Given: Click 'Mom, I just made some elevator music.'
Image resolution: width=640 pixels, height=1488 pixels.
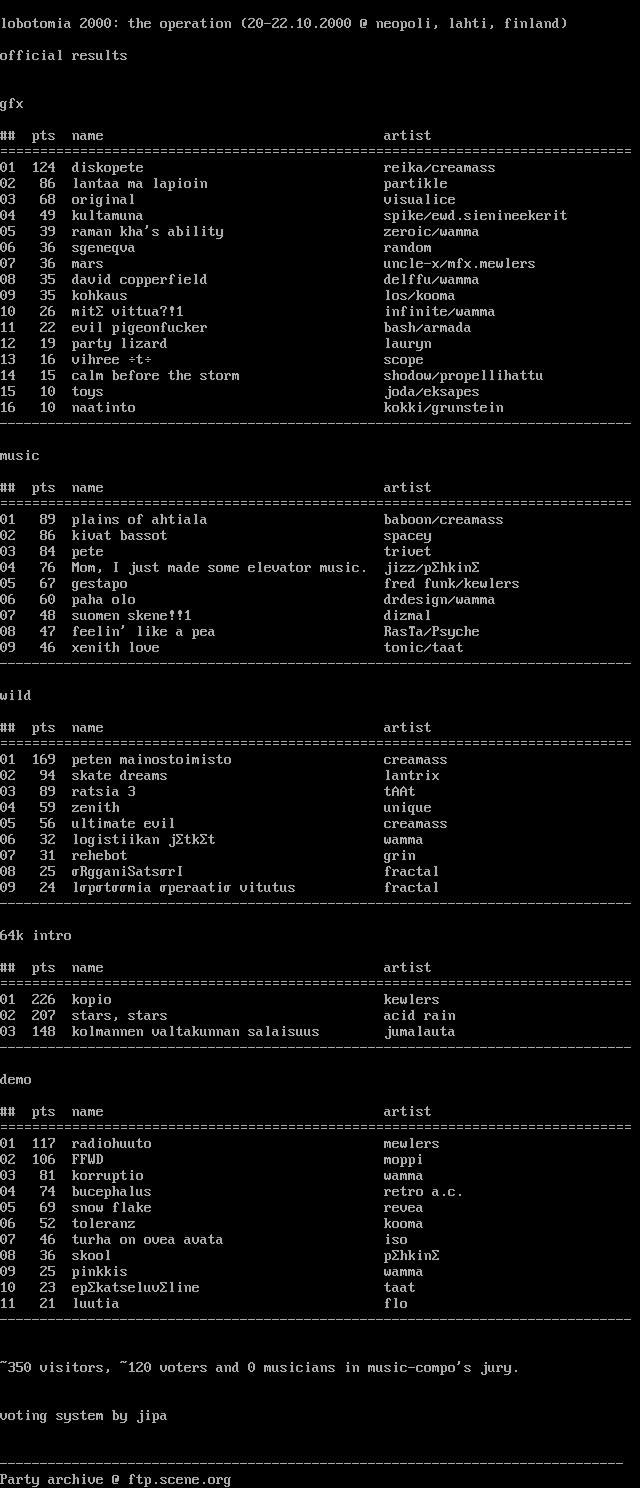Looking at the screenshot, I should [219, 568].
